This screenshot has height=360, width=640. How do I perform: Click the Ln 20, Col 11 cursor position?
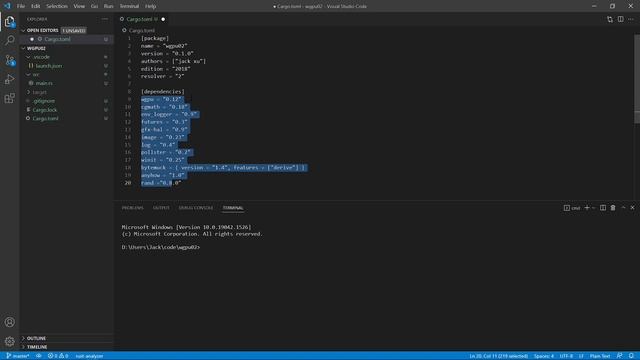498,356
